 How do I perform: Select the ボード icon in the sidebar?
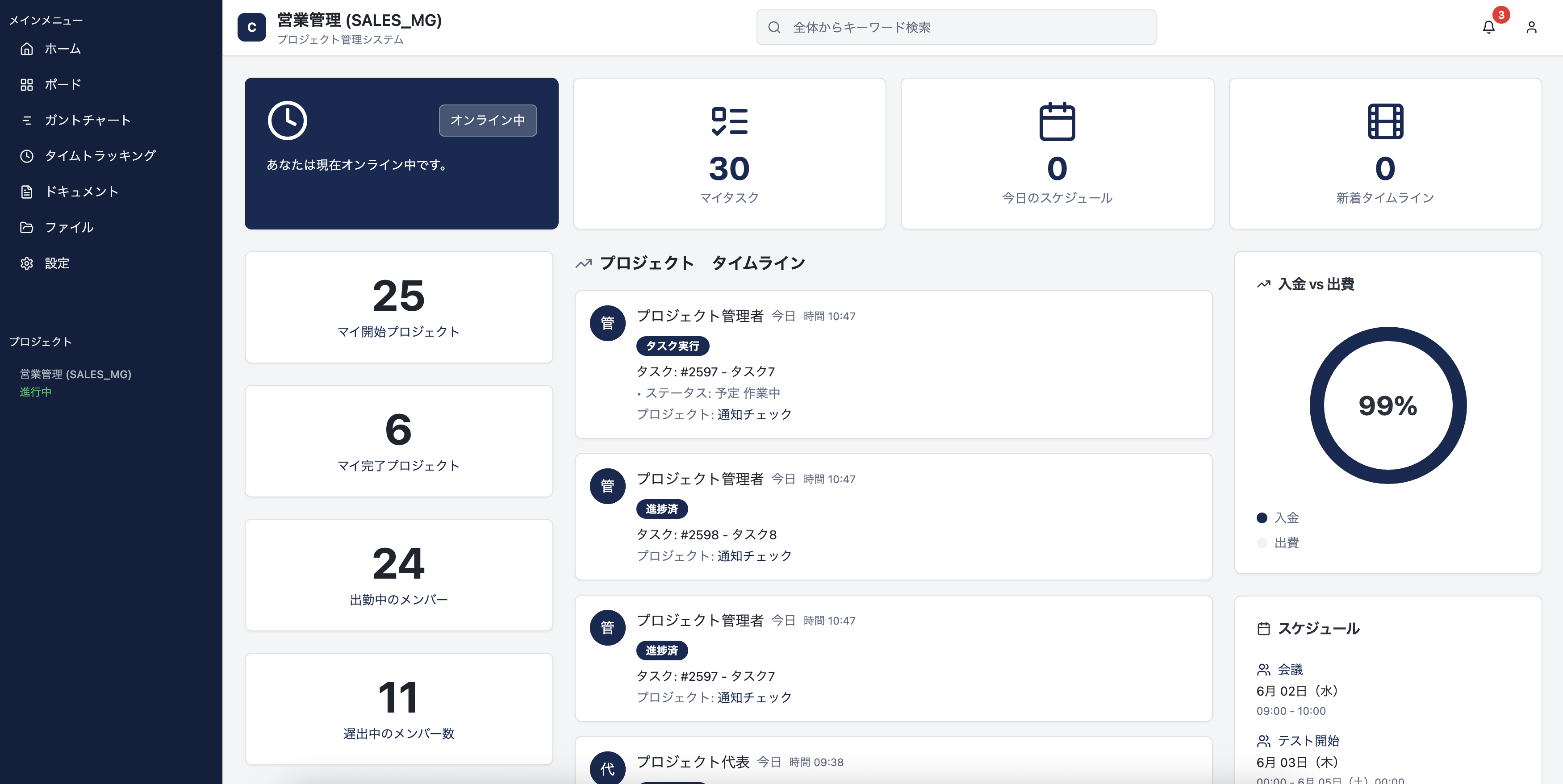27,84
